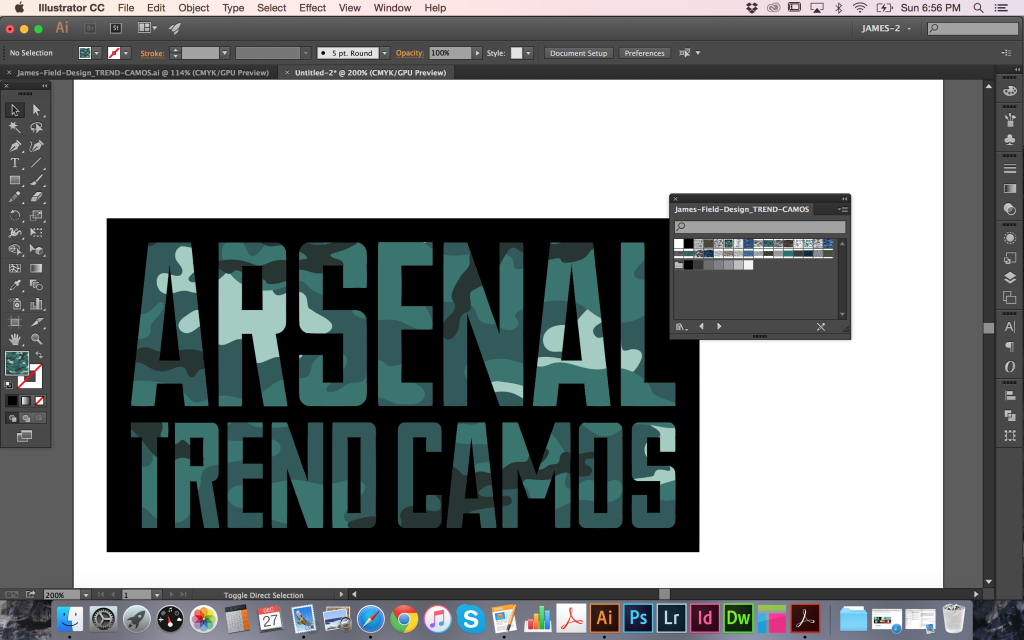Open the Window menu
The image size is (1024, 640).
point(392,8)
